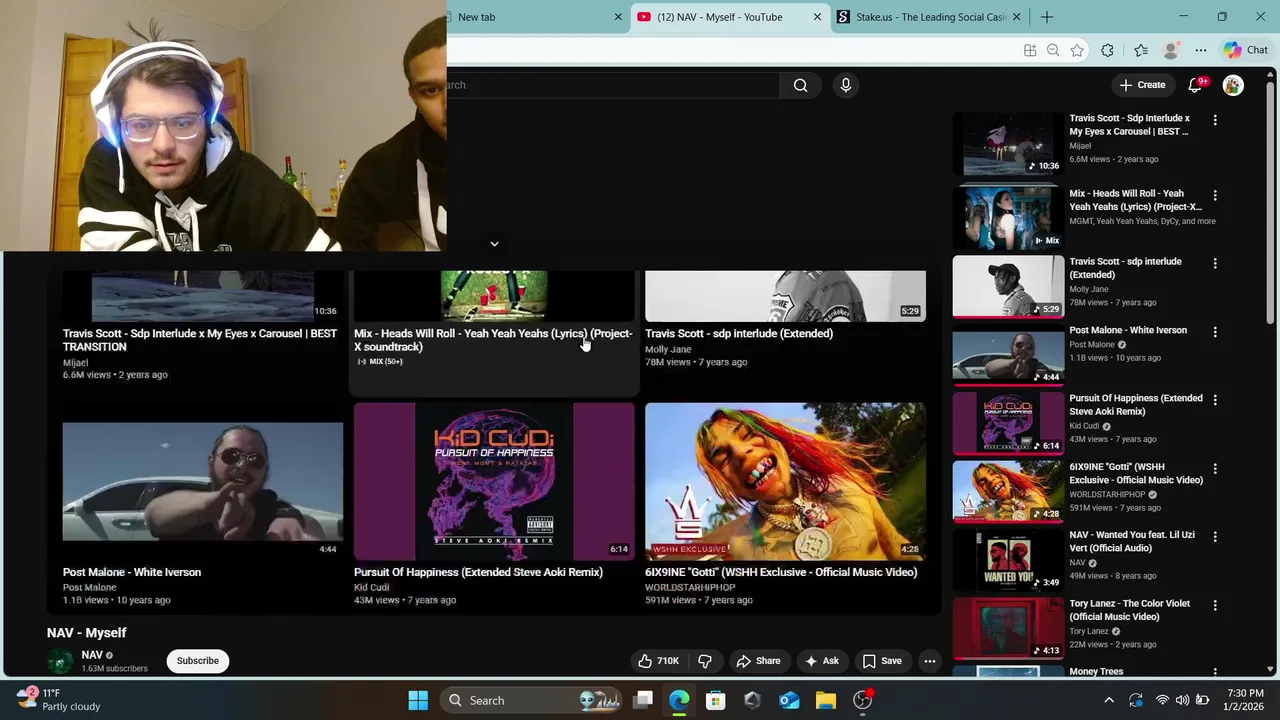Open Outlook taskbar icon
The image size is (1280, 720).
click(789, 700)
